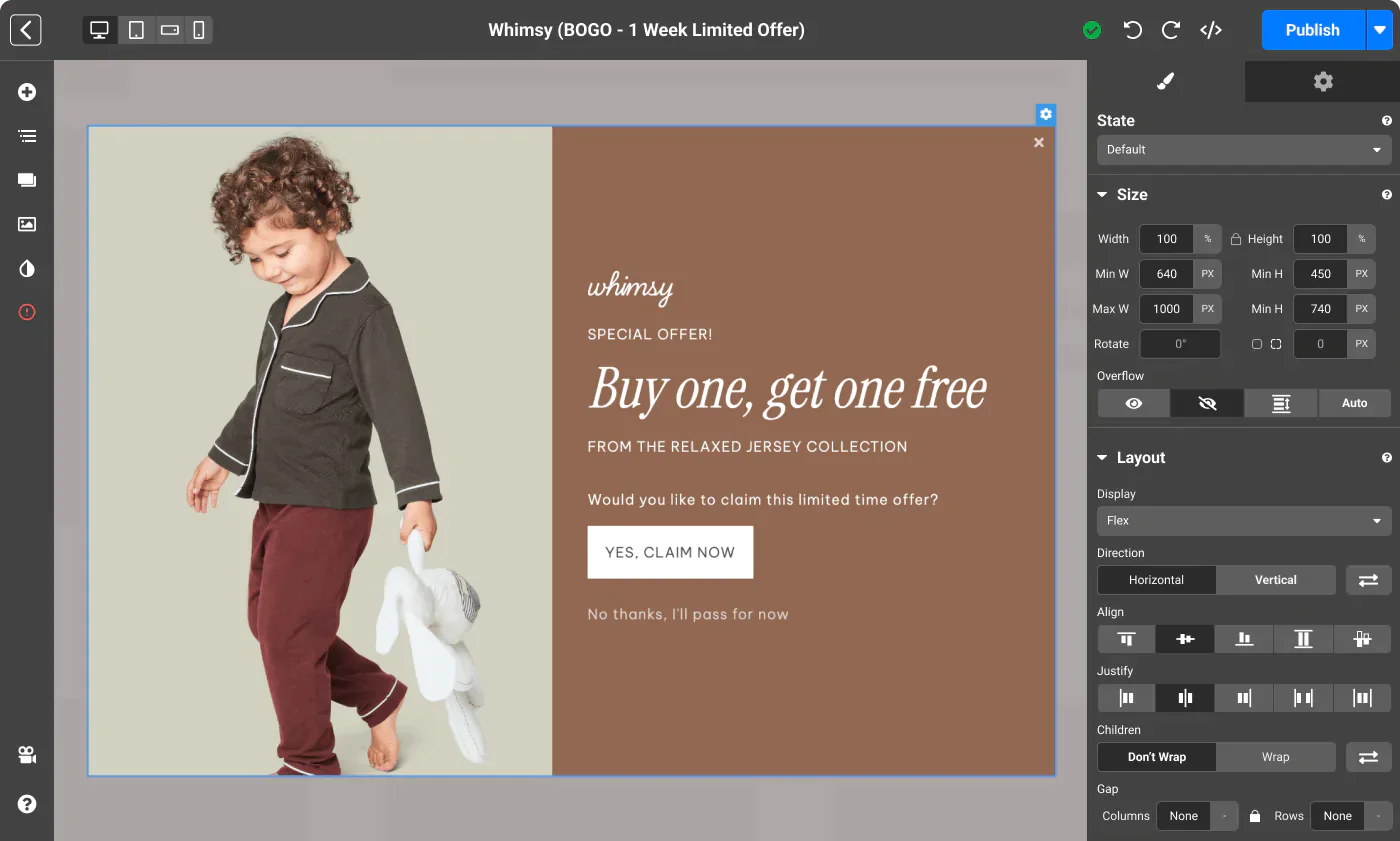The image size is (1400, 841).
Task: Open the State dropdown showing Default
Action: [x=1243, y=149]
